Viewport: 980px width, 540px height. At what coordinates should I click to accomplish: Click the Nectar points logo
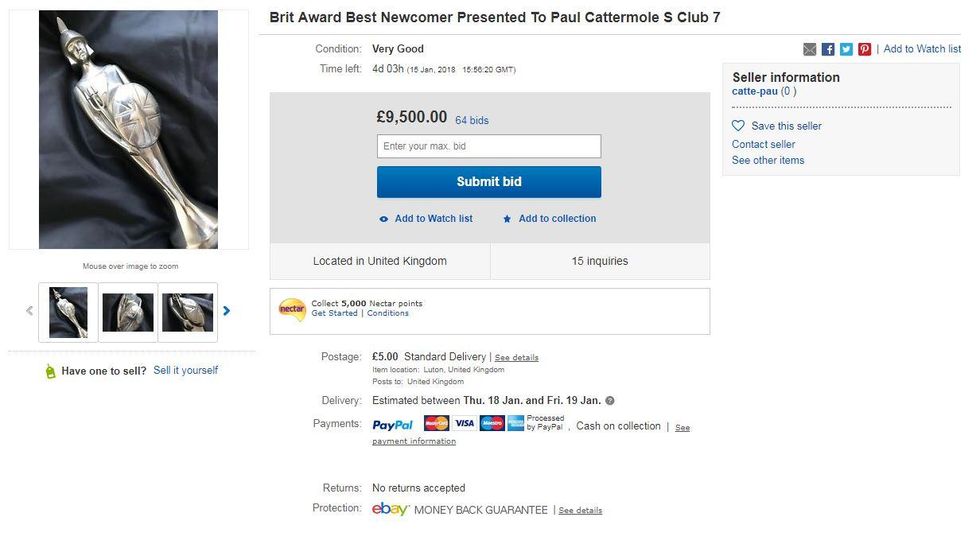pos(292,309)
